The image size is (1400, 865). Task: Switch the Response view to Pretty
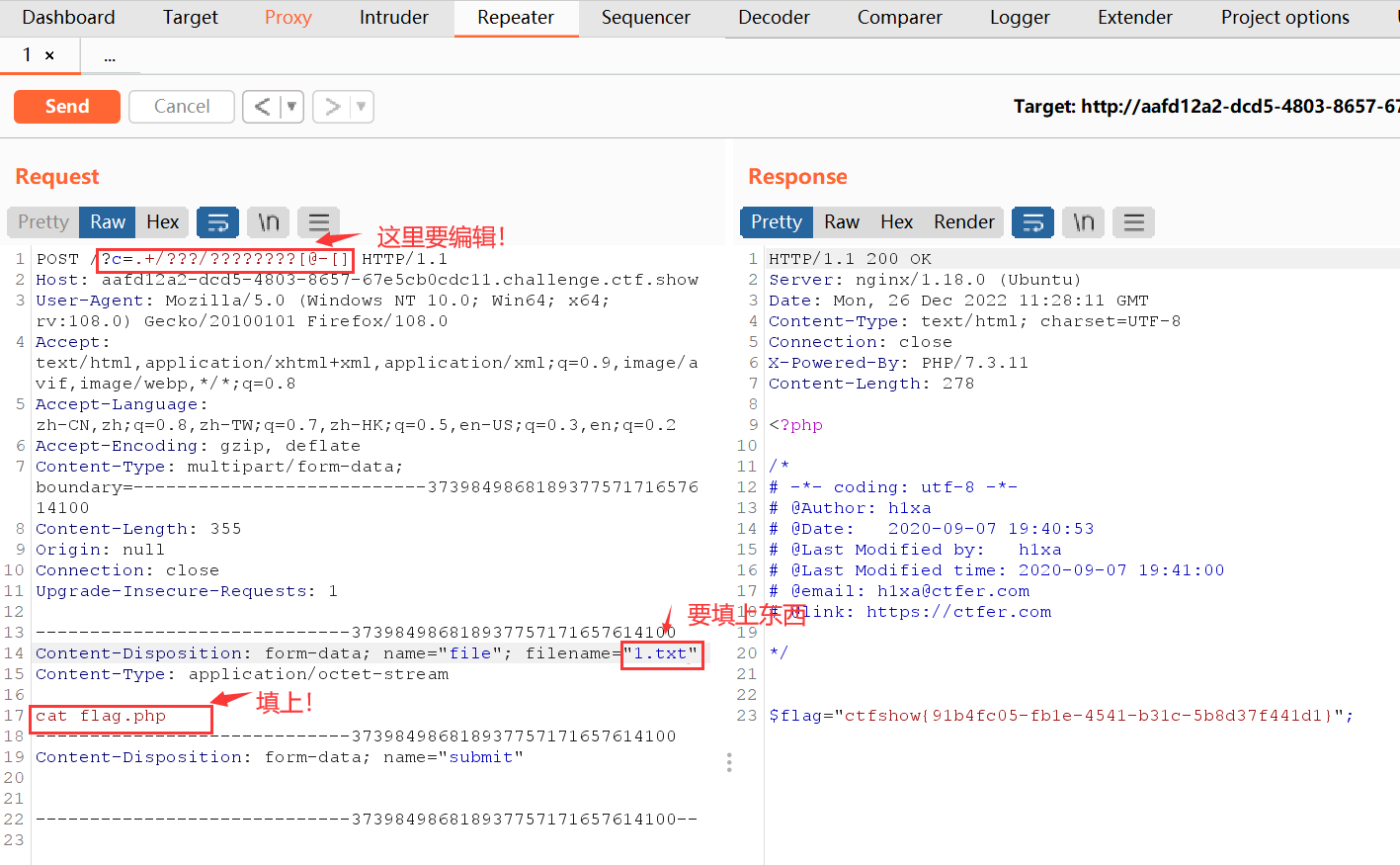pos(777,222)
